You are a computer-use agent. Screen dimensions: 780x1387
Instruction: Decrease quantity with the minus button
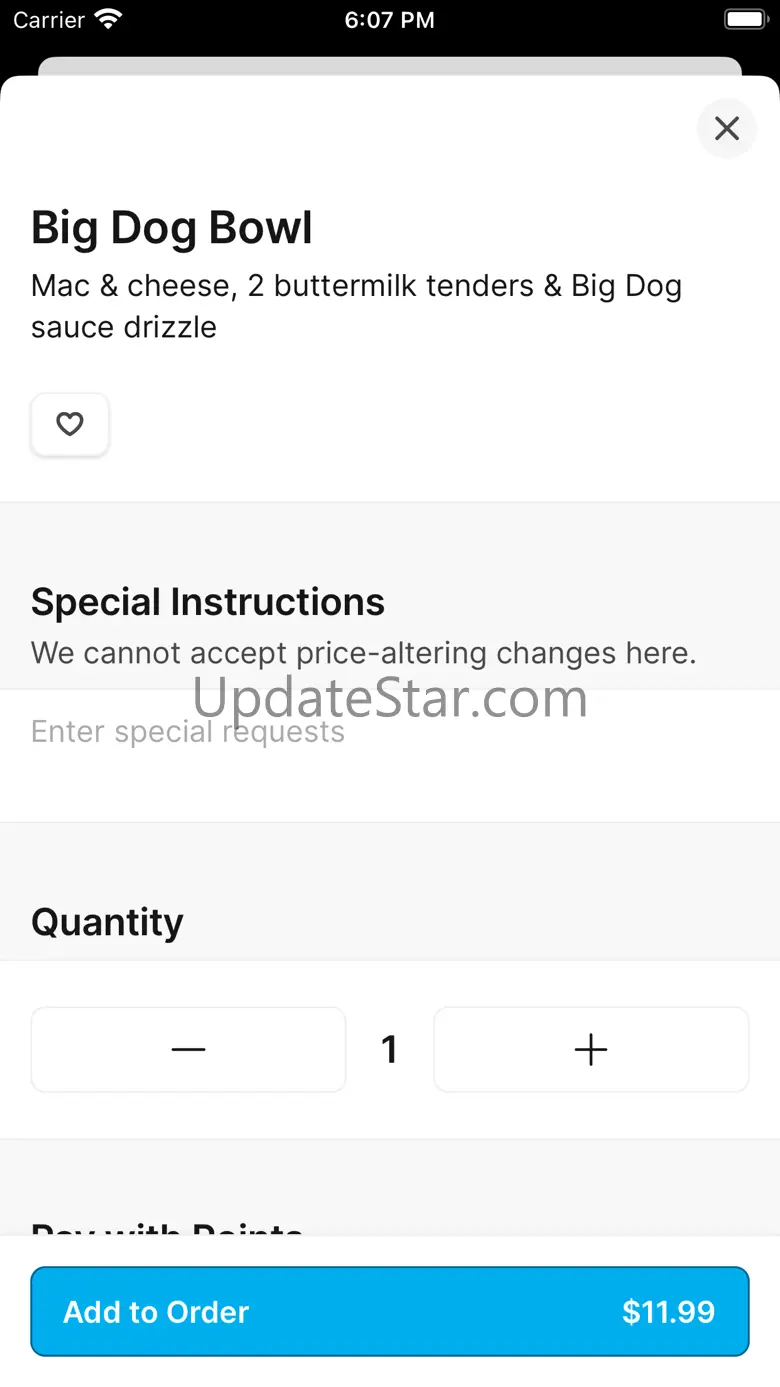click(x=188, y=1049)
